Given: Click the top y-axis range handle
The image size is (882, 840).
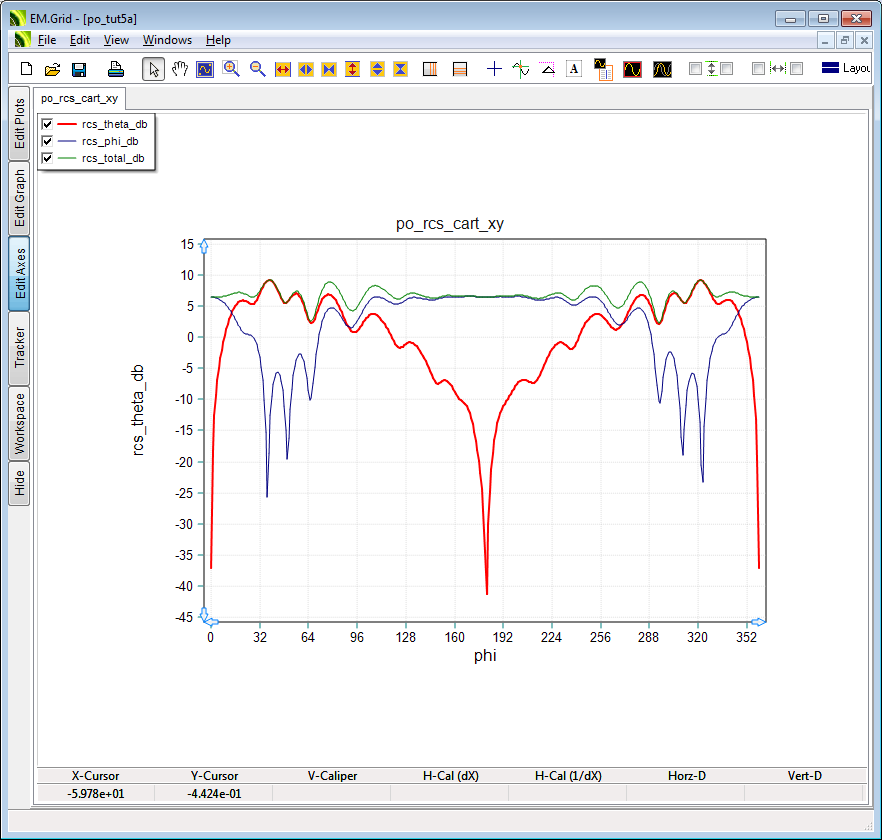Looking at the screenshot, I should (204, 246).
